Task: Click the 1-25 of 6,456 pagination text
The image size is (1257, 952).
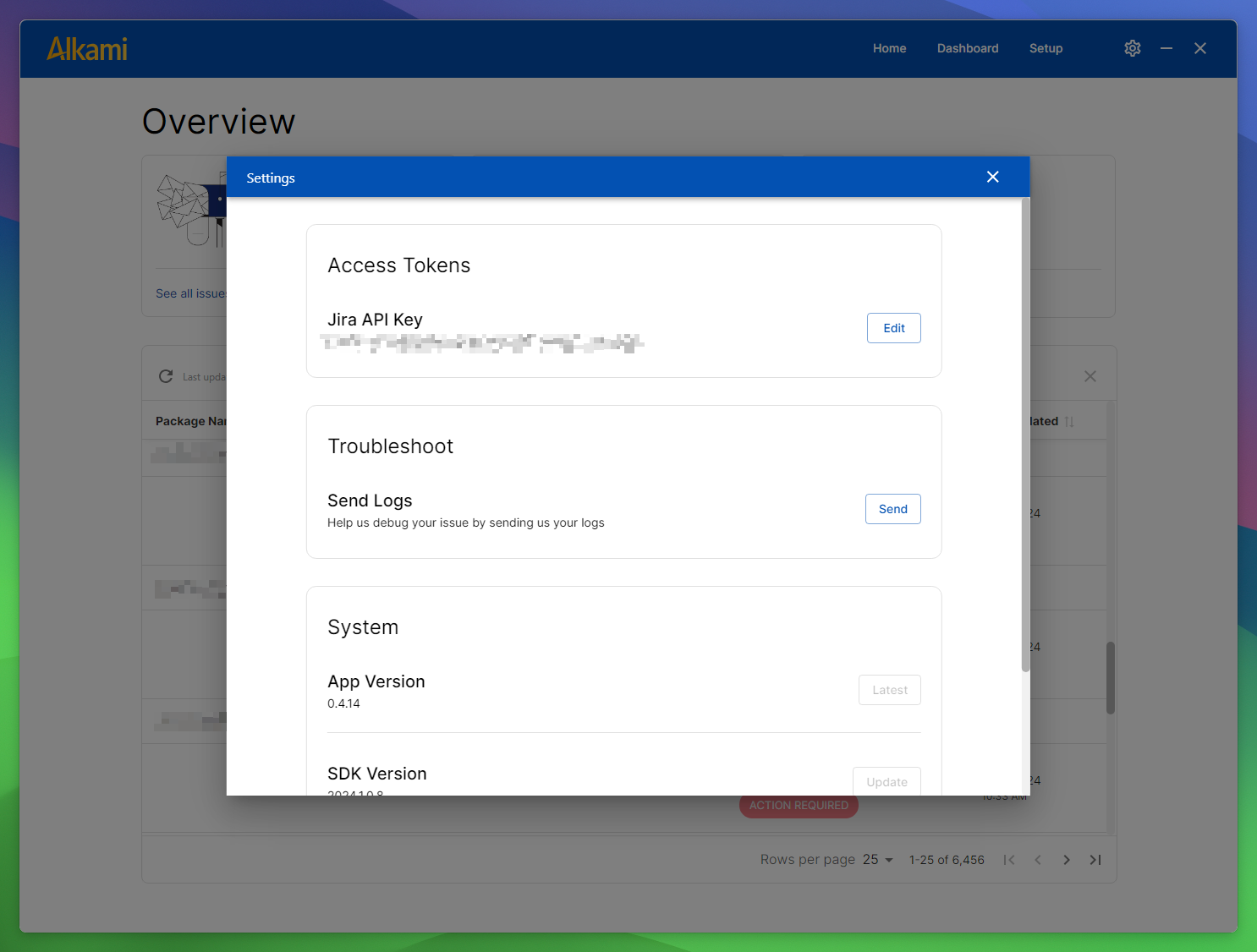Action: (947, 860)
